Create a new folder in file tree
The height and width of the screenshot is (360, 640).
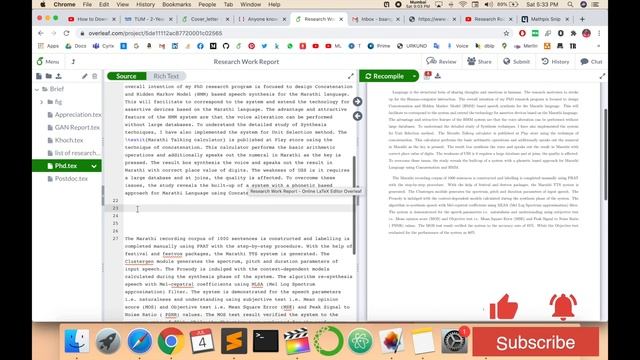coord(49,76)
